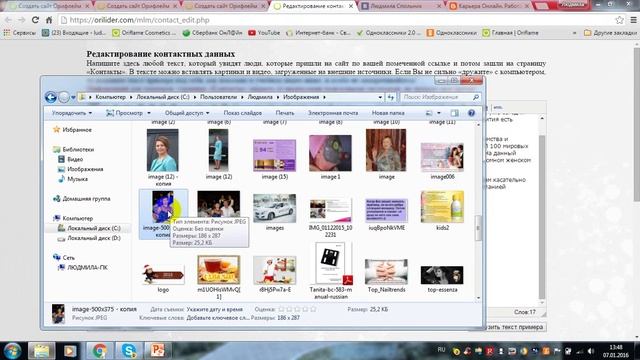Image resolution: width=640 pixels, height=360 pixels.
Task: Toggle the preview pane icon
Action: click(x=455, y=113)
